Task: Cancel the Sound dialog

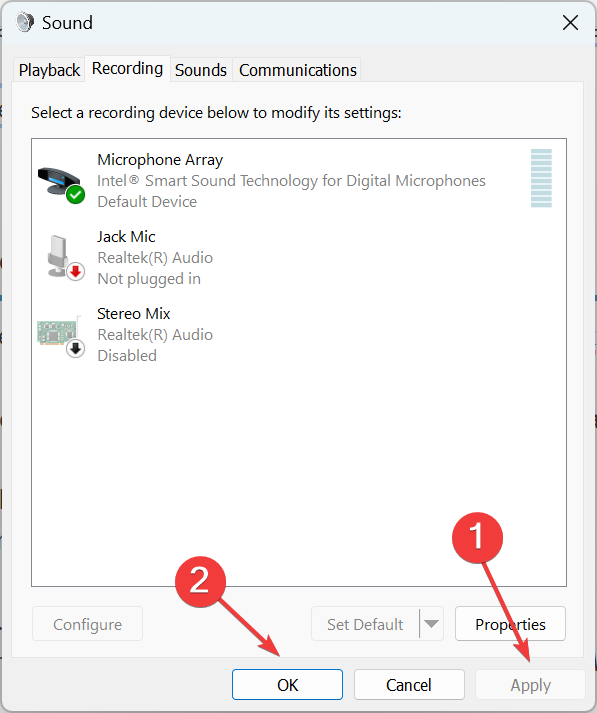Action: click(409, 684)
